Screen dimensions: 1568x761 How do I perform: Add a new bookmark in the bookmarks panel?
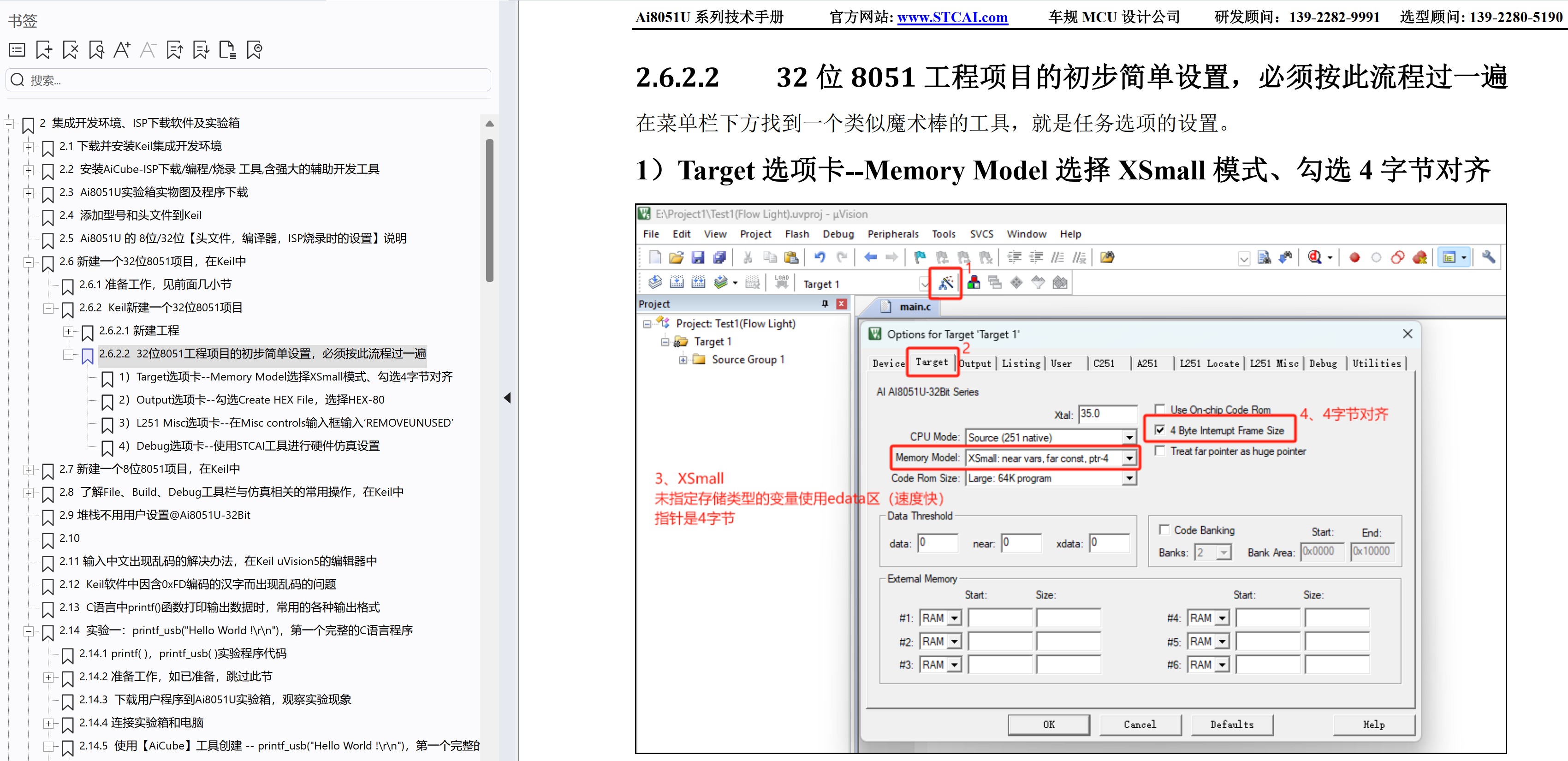pos(43,50)
